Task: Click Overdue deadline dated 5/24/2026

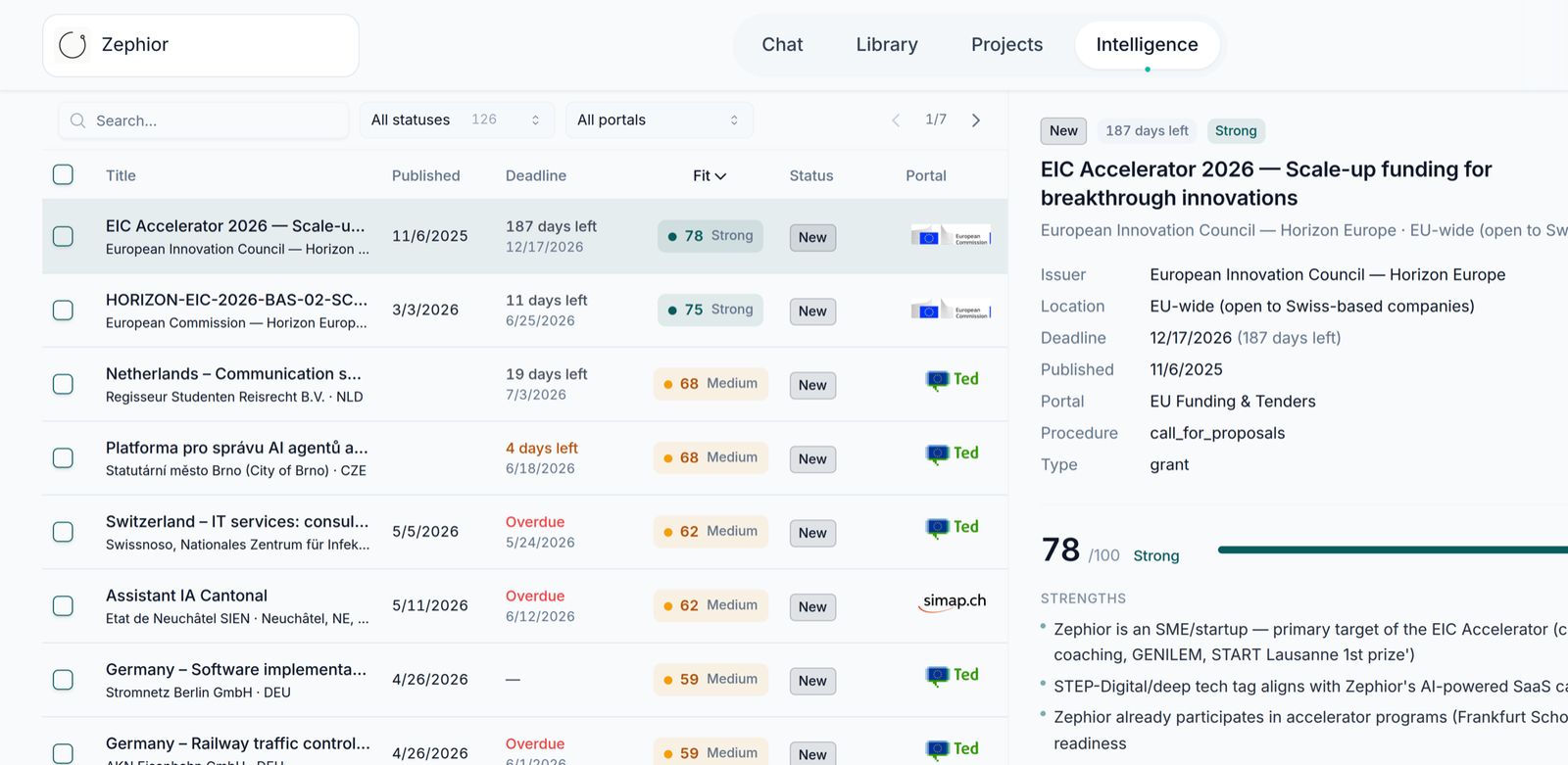Action: click(535, 522)
